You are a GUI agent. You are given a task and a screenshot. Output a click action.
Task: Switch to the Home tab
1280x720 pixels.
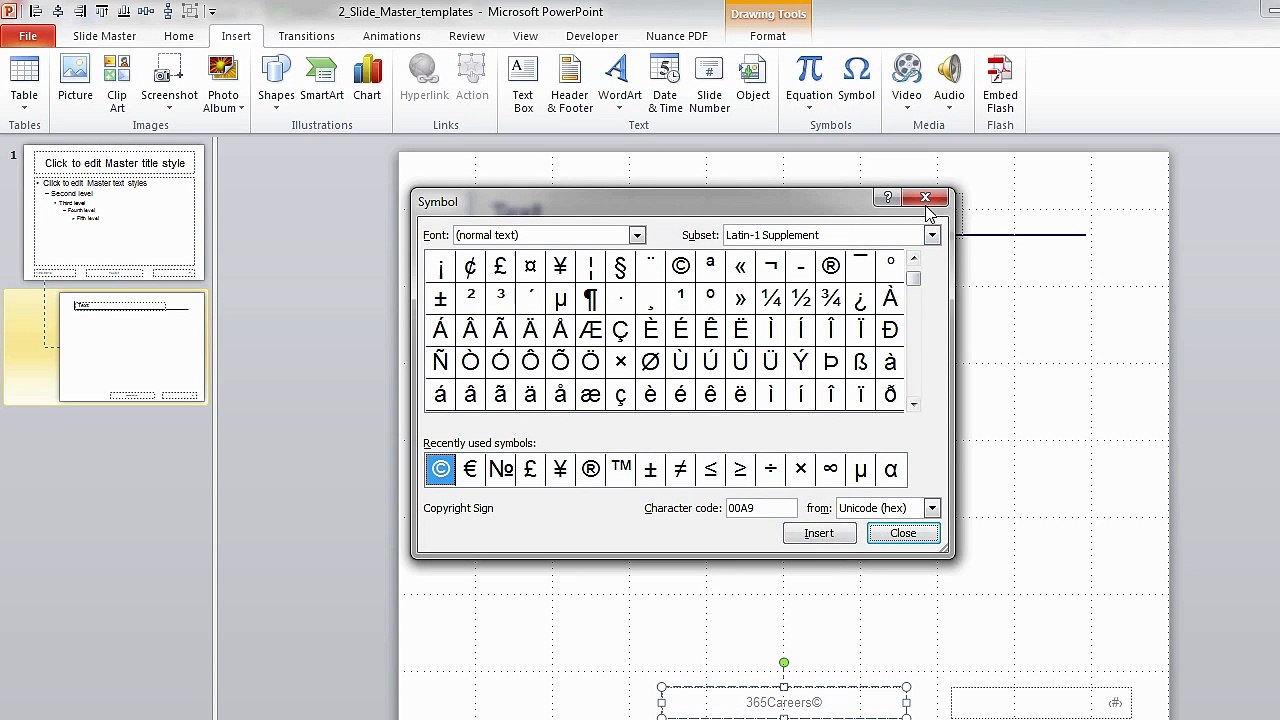coord(179,36)
